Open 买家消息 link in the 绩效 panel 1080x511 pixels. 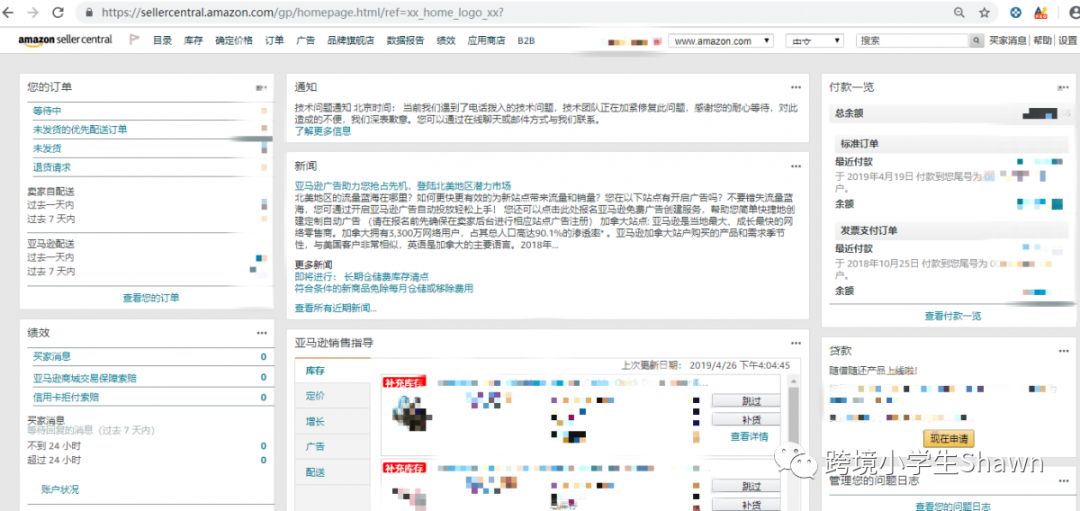52,357
